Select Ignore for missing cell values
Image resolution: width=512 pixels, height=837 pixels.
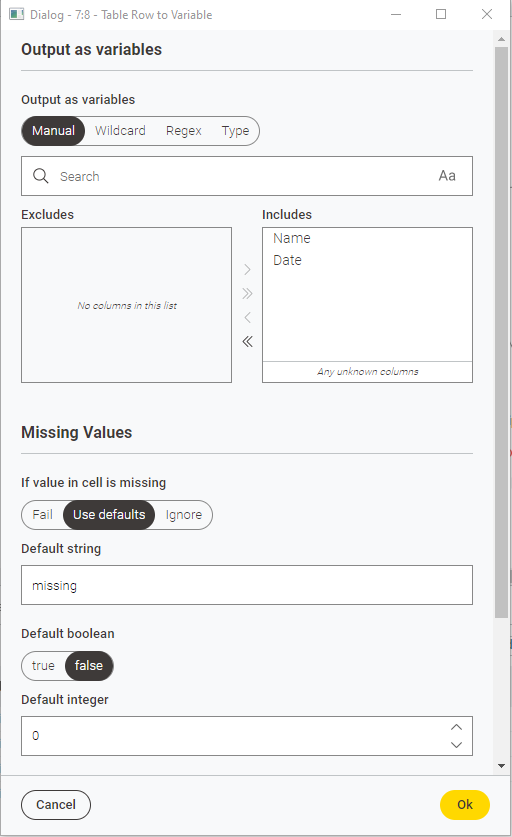184,515
